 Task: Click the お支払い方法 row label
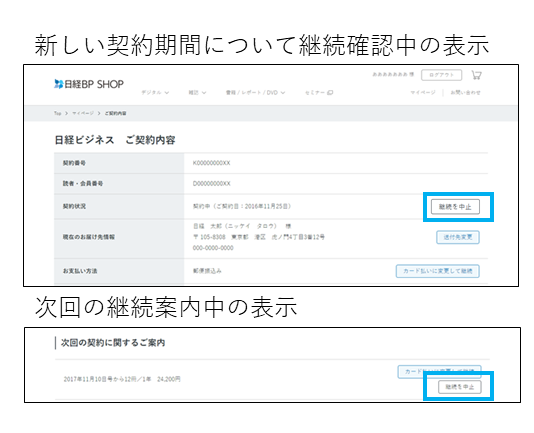[80, 271]
